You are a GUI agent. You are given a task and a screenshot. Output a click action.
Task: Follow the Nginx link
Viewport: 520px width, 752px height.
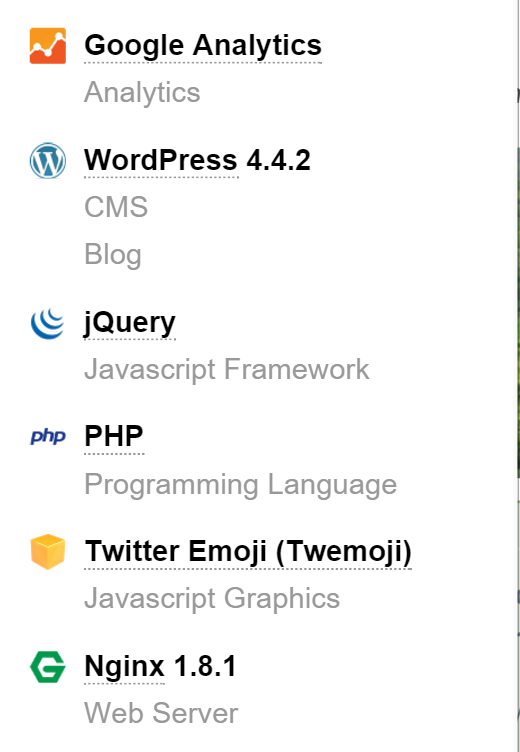tap(124, 667)
